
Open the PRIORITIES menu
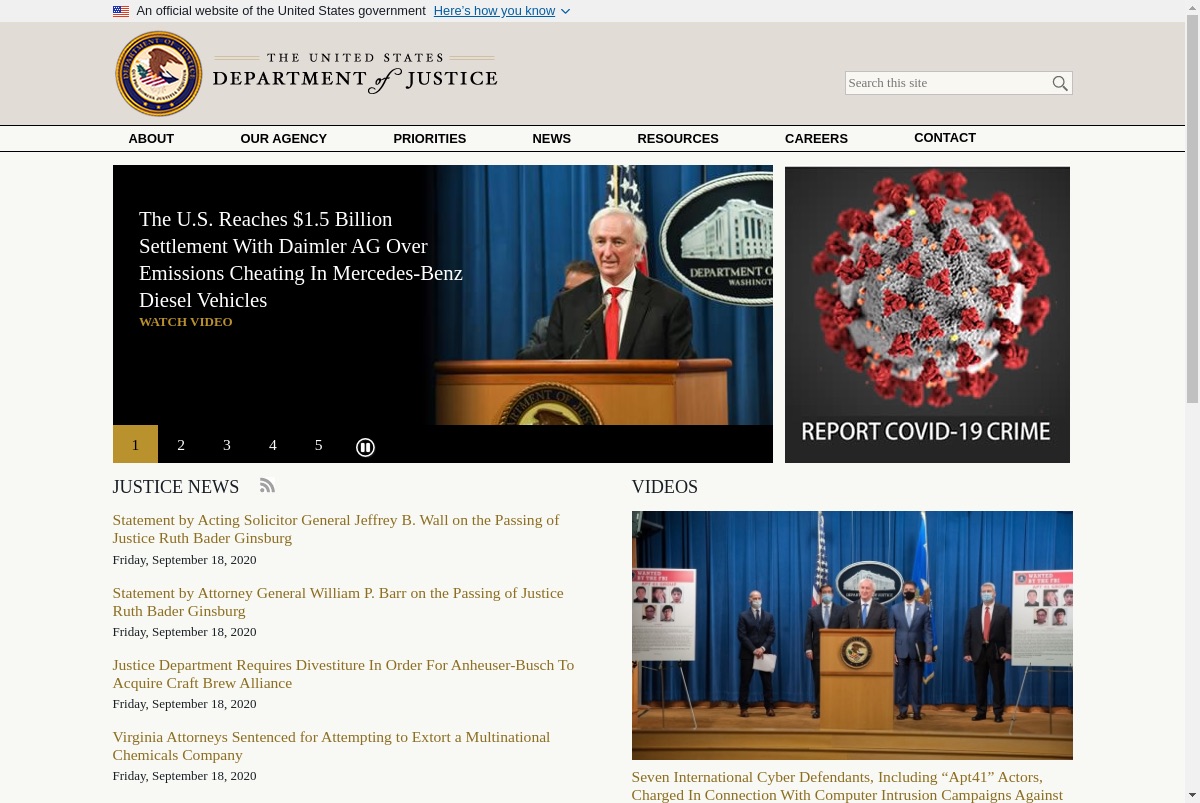[430, 139]
